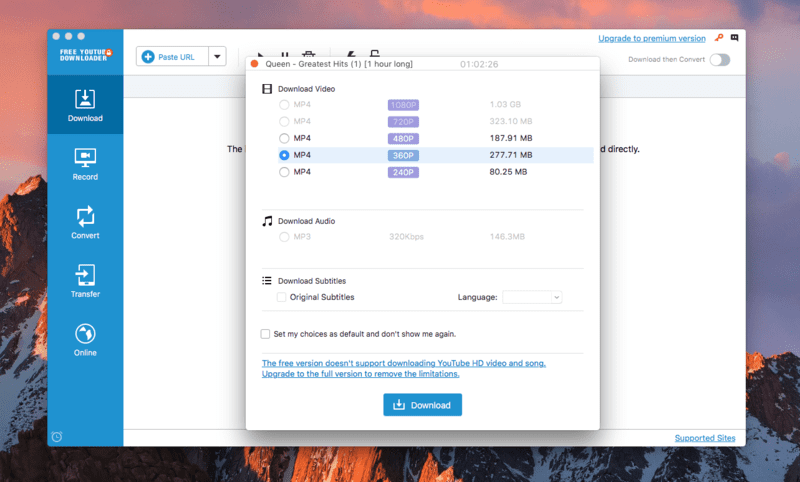
Task: Click the Download Audio section heading
Action: coord(306,221)
